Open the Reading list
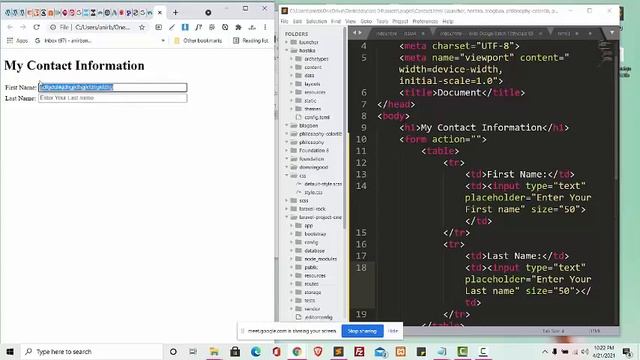This screenshot has height=360, width=640. click(x=251, y=40)
